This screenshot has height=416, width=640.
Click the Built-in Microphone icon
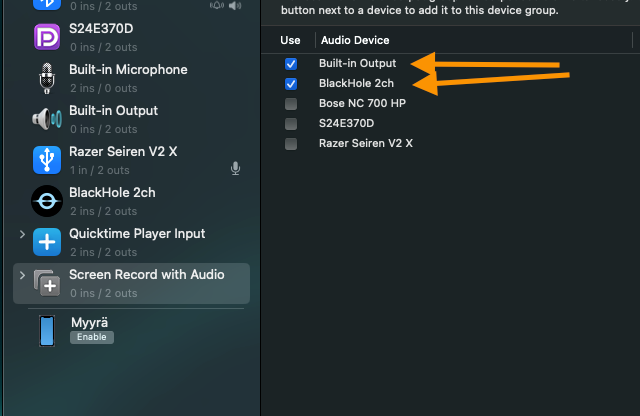(x=47, y=78)
